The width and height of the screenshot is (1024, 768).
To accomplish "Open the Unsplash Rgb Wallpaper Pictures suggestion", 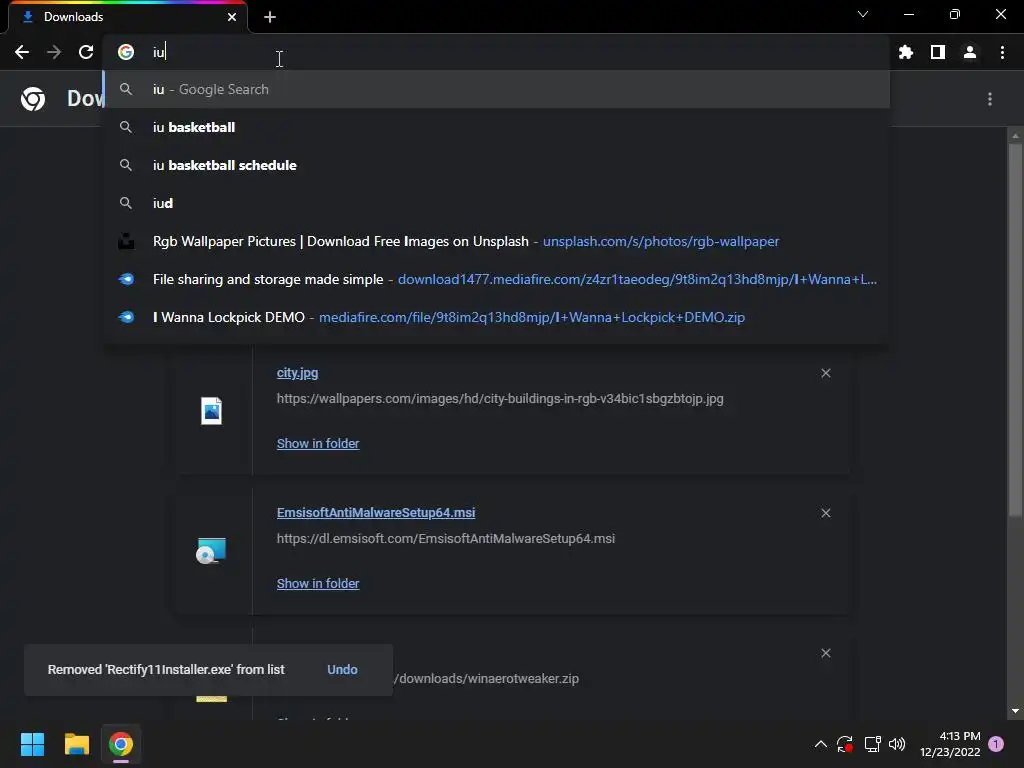I will (x=497, y=241).
